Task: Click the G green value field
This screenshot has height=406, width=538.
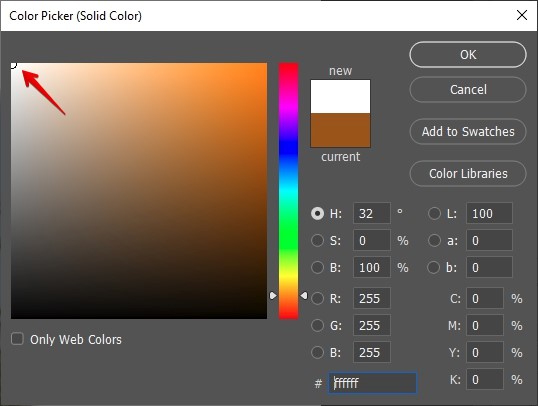Action: tap(372, 325)
